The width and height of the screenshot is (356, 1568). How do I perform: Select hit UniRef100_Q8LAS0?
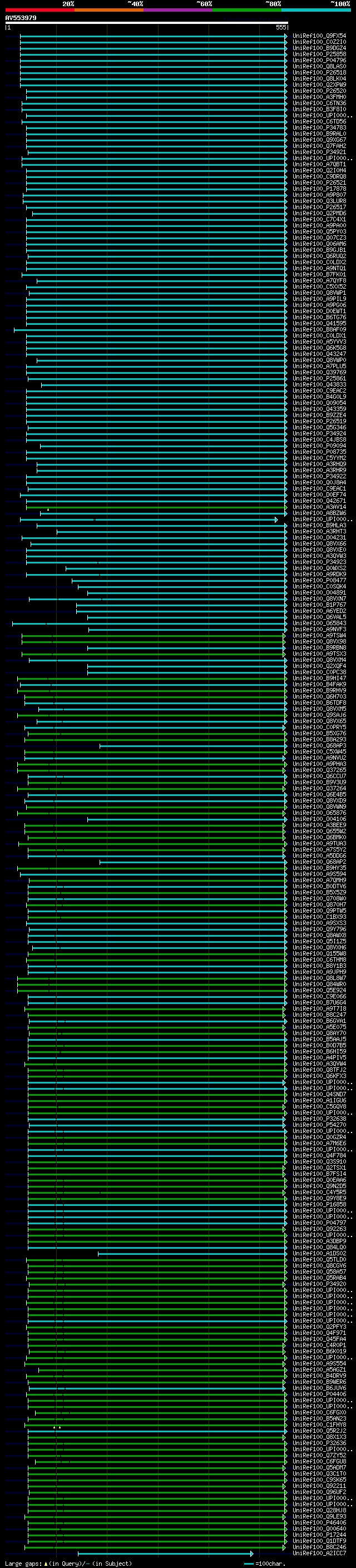(319, 66)
